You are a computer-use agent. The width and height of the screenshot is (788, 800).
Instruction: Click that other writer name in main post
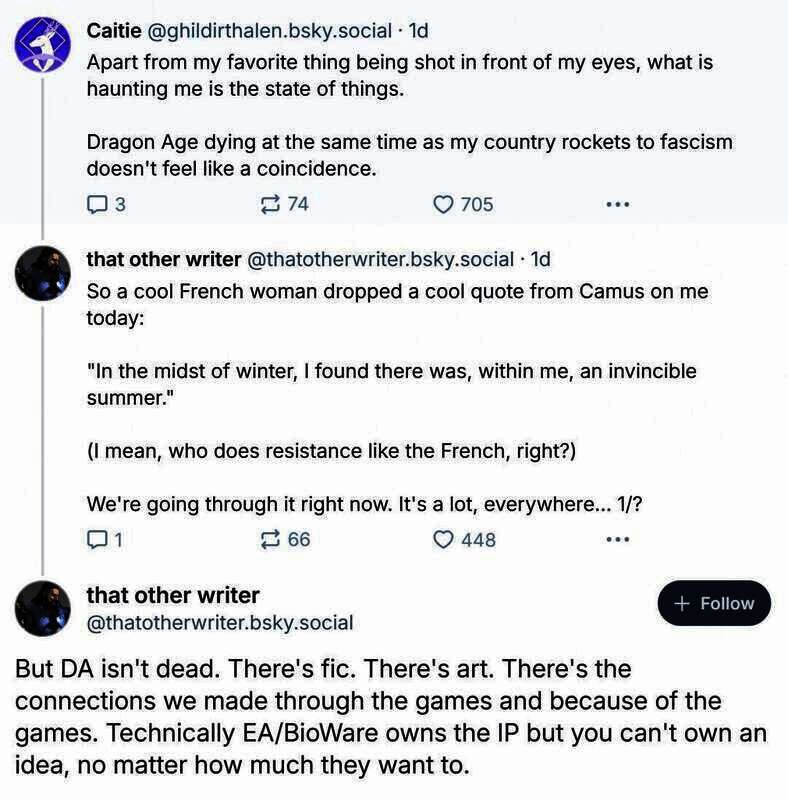coord(173,595)
